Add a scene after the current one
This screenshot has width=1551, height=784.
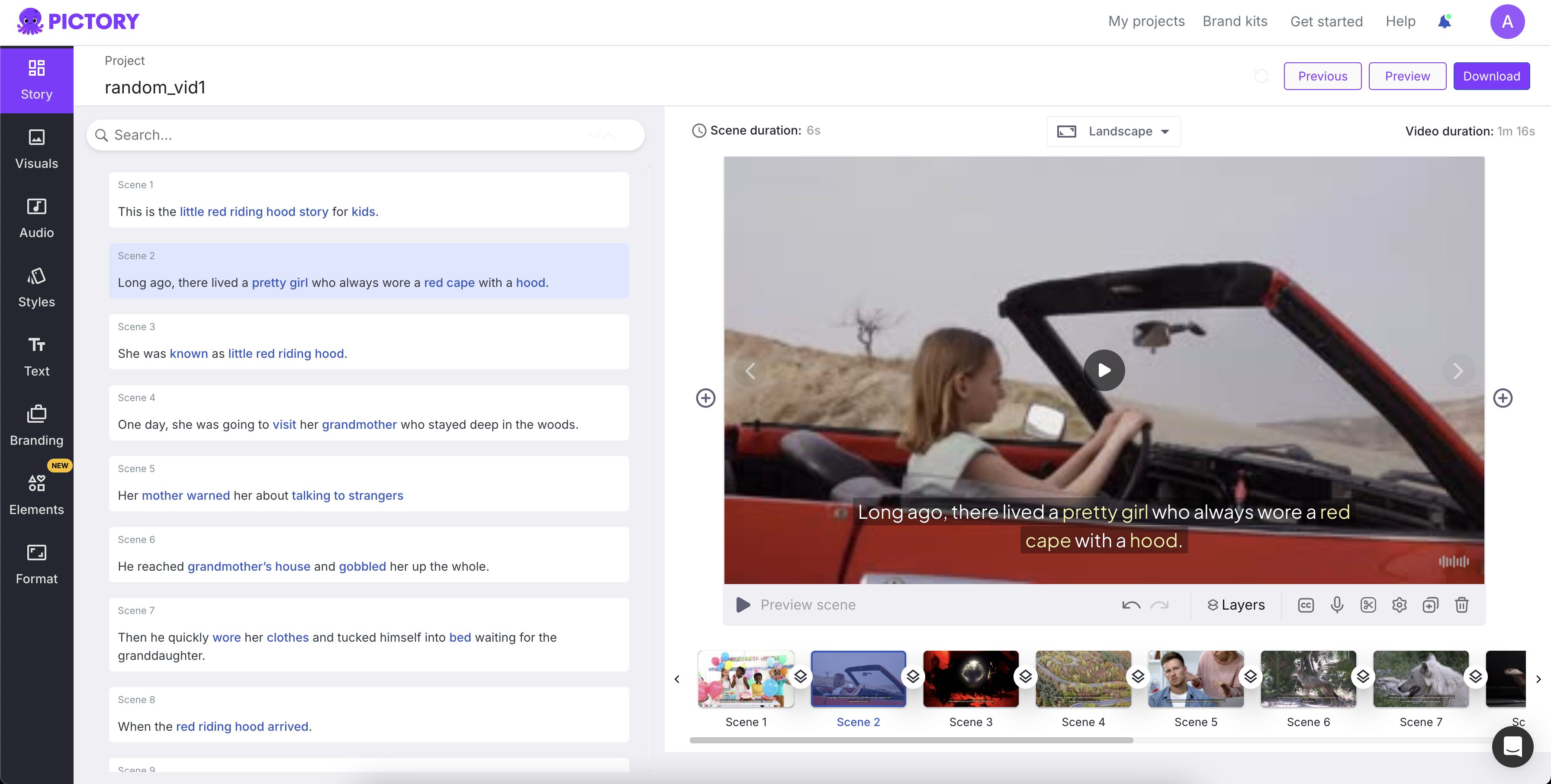point(1503,398)
